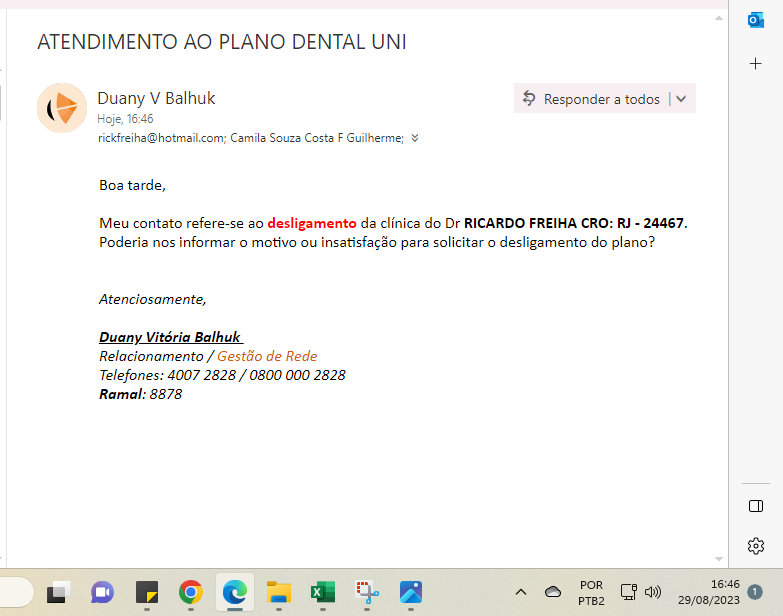Image resolution: width=783 pixels, height=616 pixels.
Task: Open the dropdown arrow beside Responder a todos
Action: (x=681, y=99)
